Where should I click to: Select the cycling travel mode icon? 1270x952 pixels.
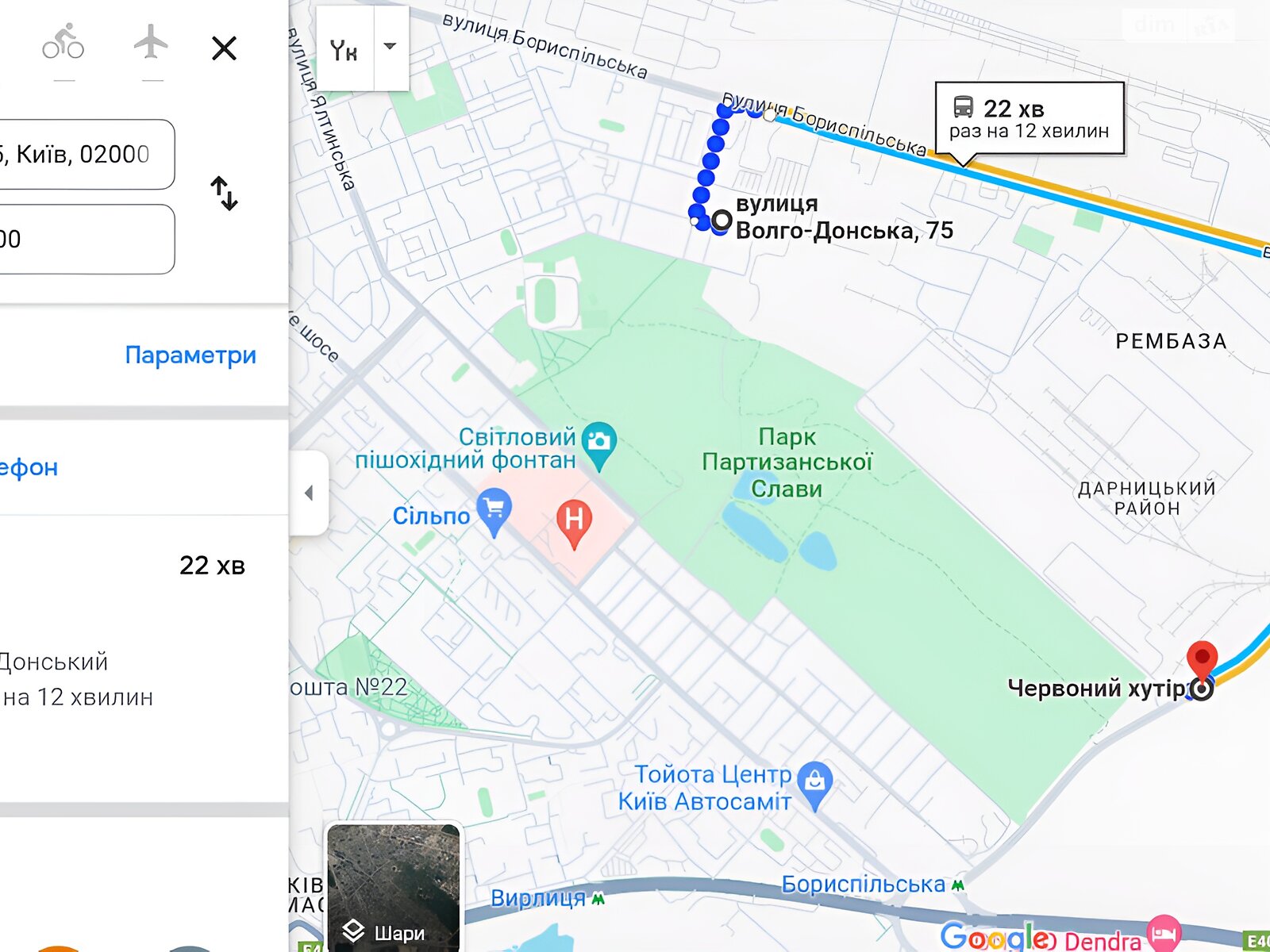(x=63, y=41)
